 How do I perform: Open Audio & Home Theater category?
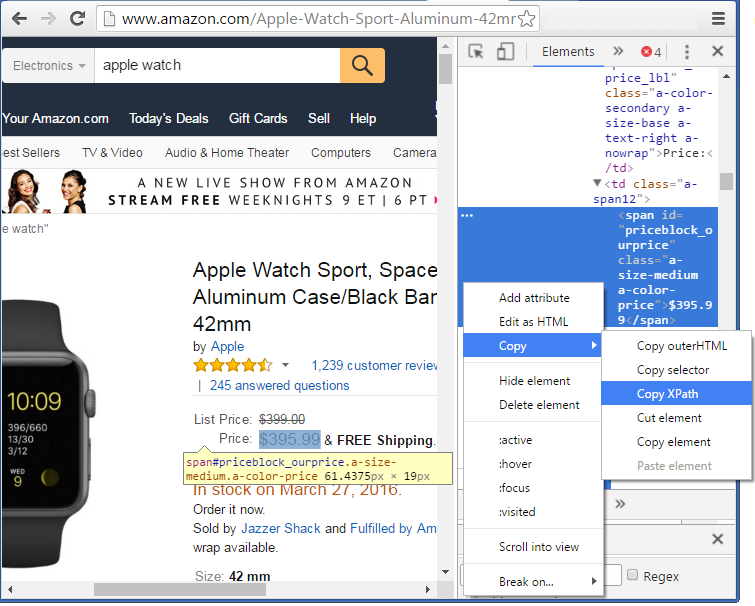(x=227, y=153)
